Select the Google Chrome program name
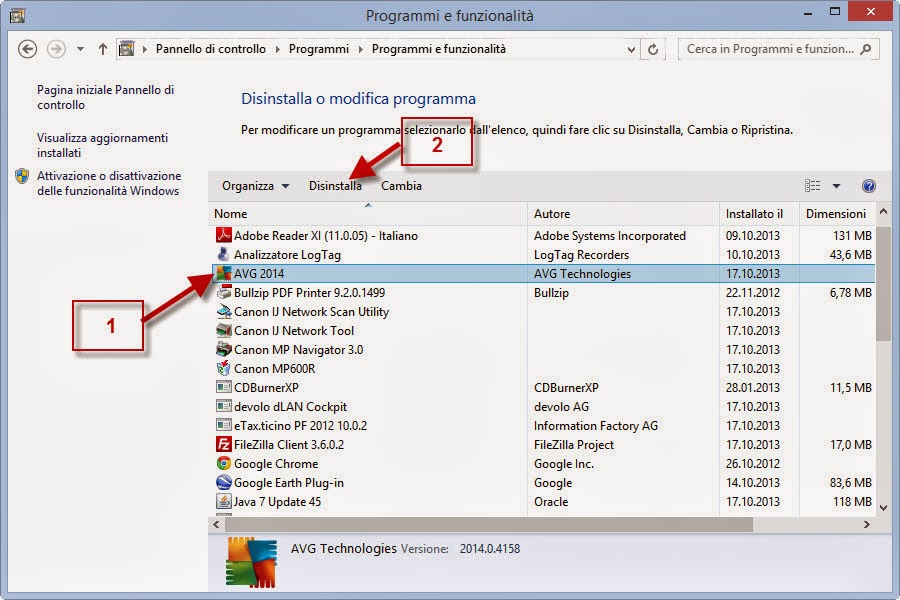This screenshot has width=900, height=600. click(276, 463)
